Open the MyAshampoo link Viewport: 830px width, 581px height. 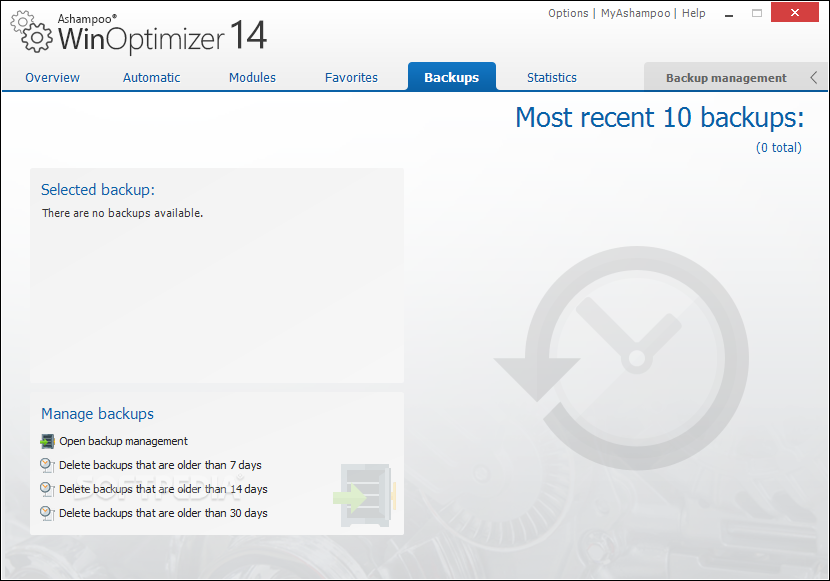click(635, 13)
